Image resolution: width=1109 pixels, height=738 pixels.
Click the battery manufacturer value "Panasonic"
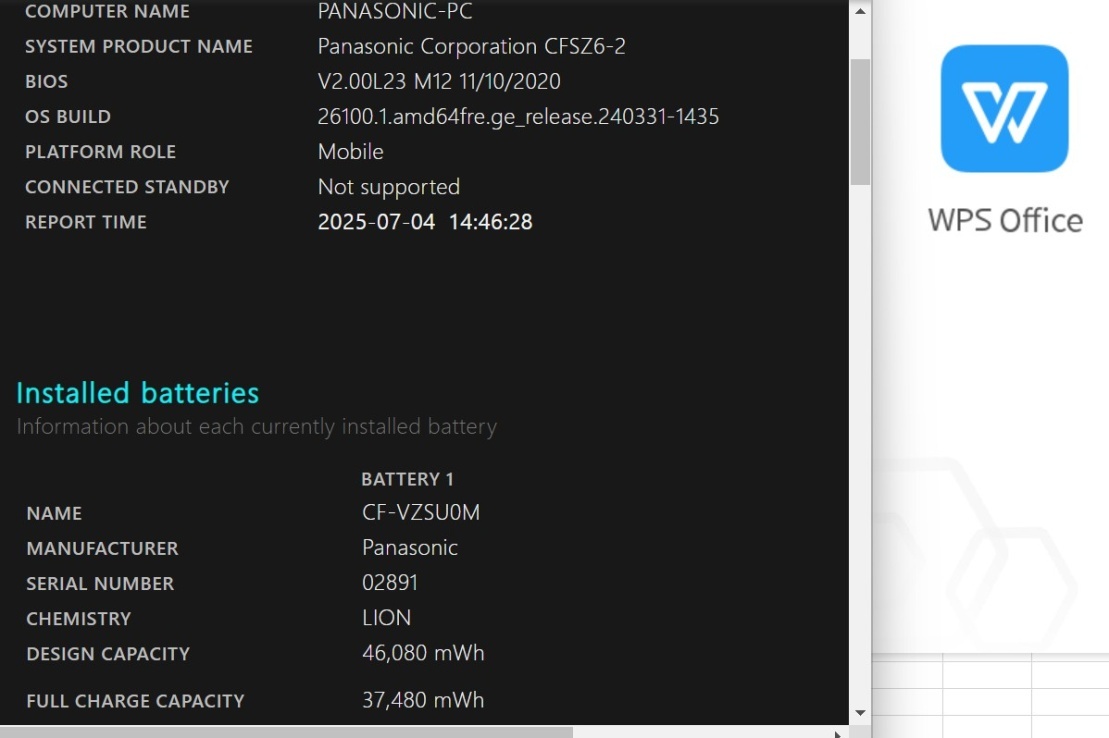pos(410,548)
